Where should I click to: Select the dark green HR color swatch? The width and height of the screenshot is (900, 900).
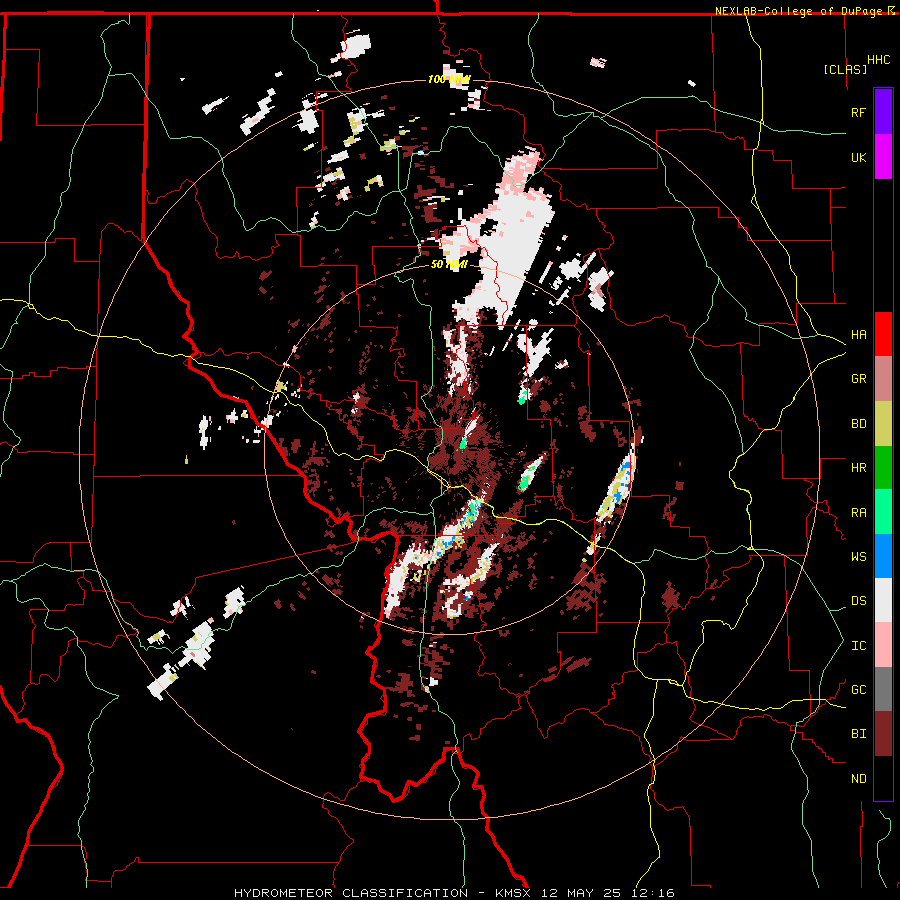click(883, 468)
